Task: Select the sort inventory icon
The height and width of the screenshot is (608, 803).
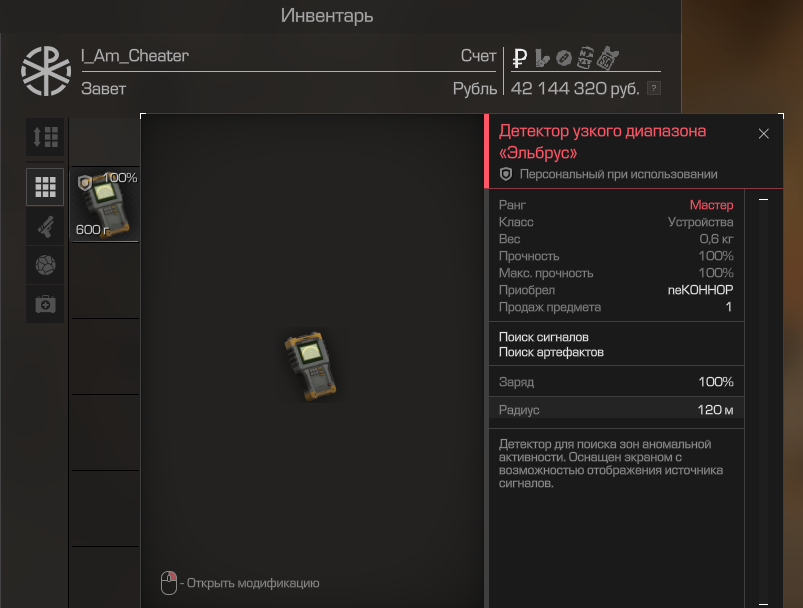Action: click(x=45, y=137)
